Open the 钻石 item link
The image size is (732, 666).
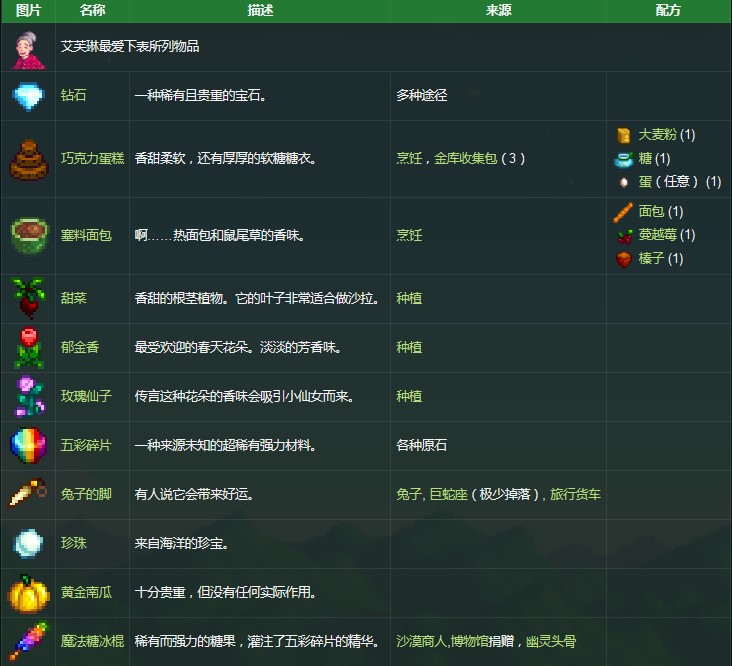click(74, 96)
